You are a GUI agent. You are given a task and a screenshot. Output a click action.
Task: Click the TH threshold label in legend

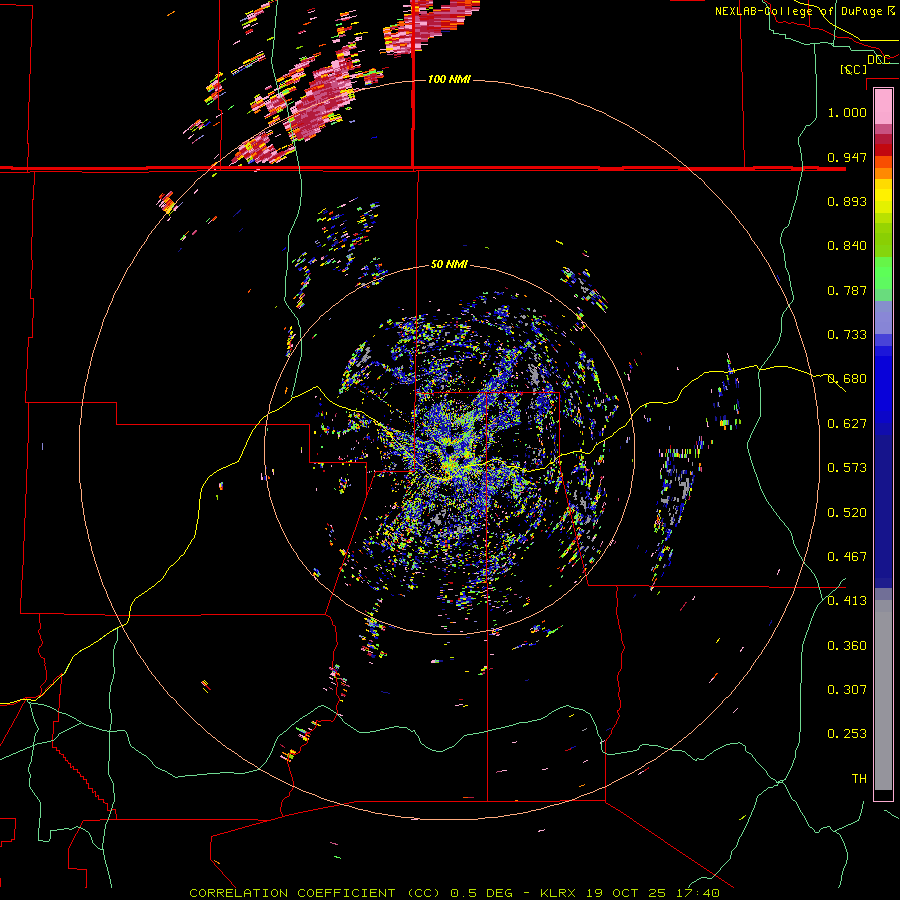pos(859,779)
